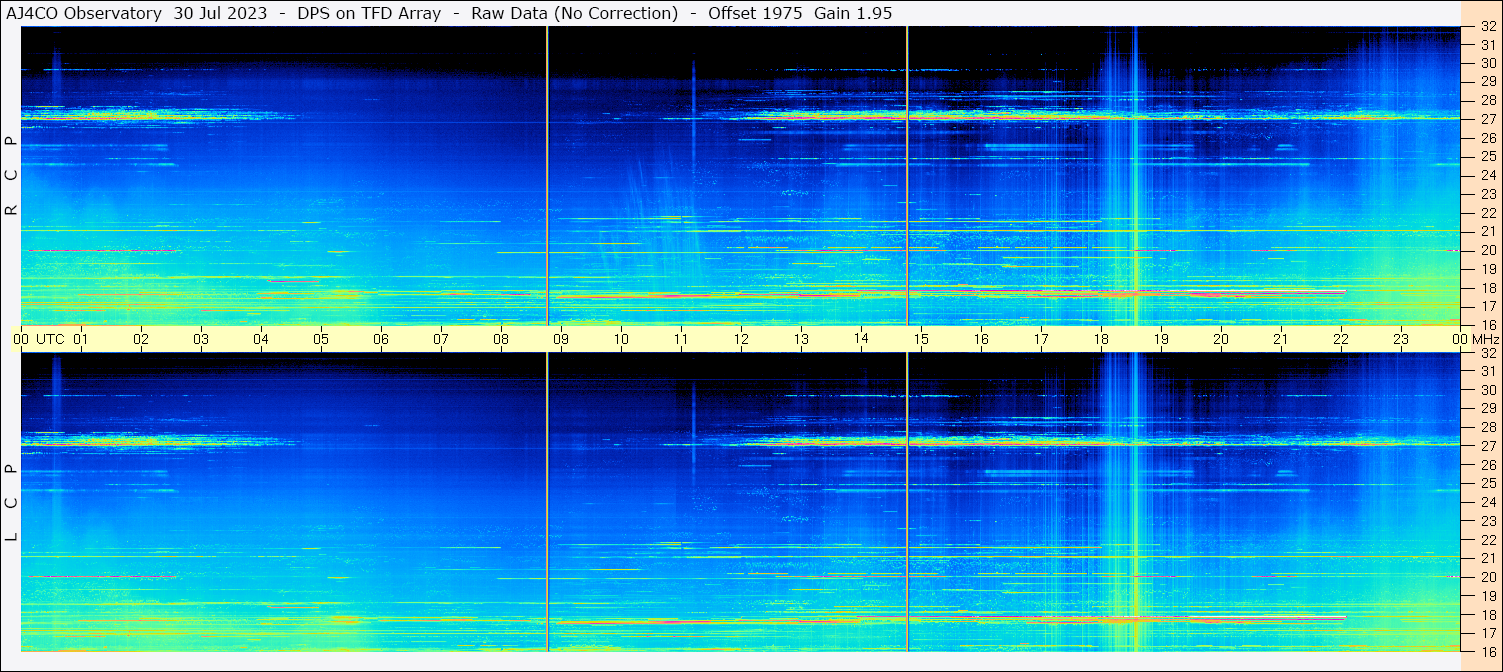Select the '20' hour label on time axis
Viewport: 1503px width, 672px height.
(x=1221, y=339)
